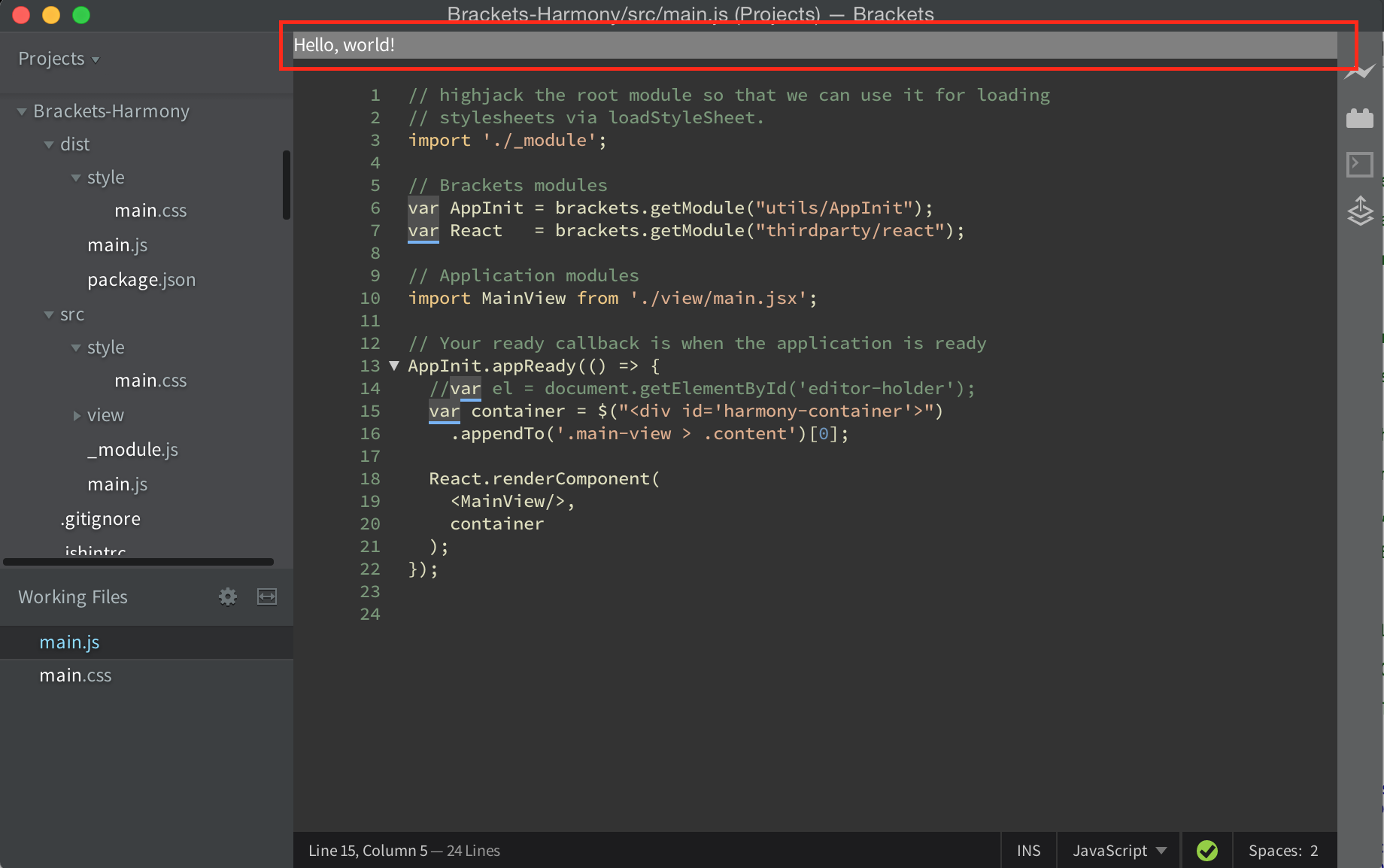
Task: Click the <MainView/> tag on line 19
Action: pos(508,501)
